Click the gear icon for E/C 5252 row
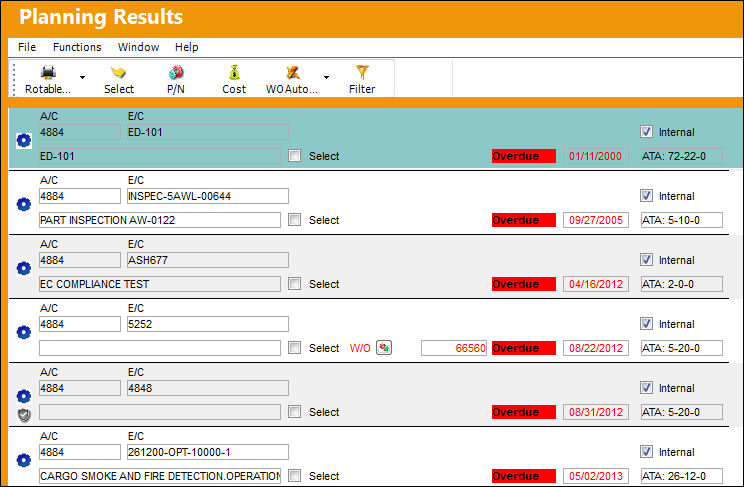The image size is (744, 487). coord(24,332)
